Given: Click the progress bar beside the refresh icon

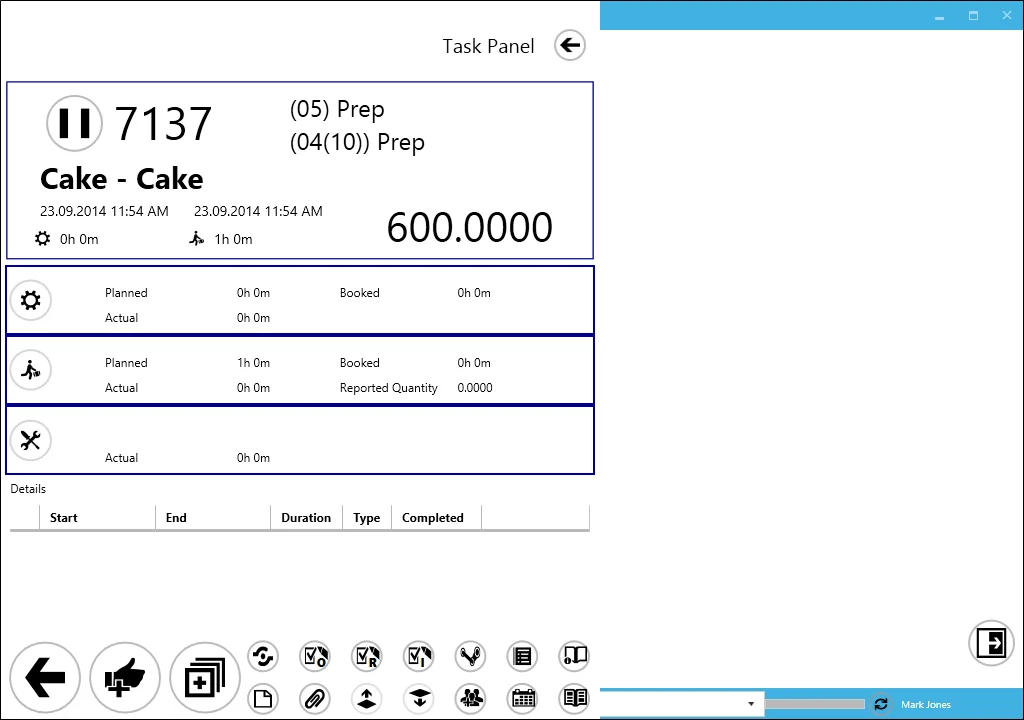Looking at the screenshot, I should click(815, 703).
